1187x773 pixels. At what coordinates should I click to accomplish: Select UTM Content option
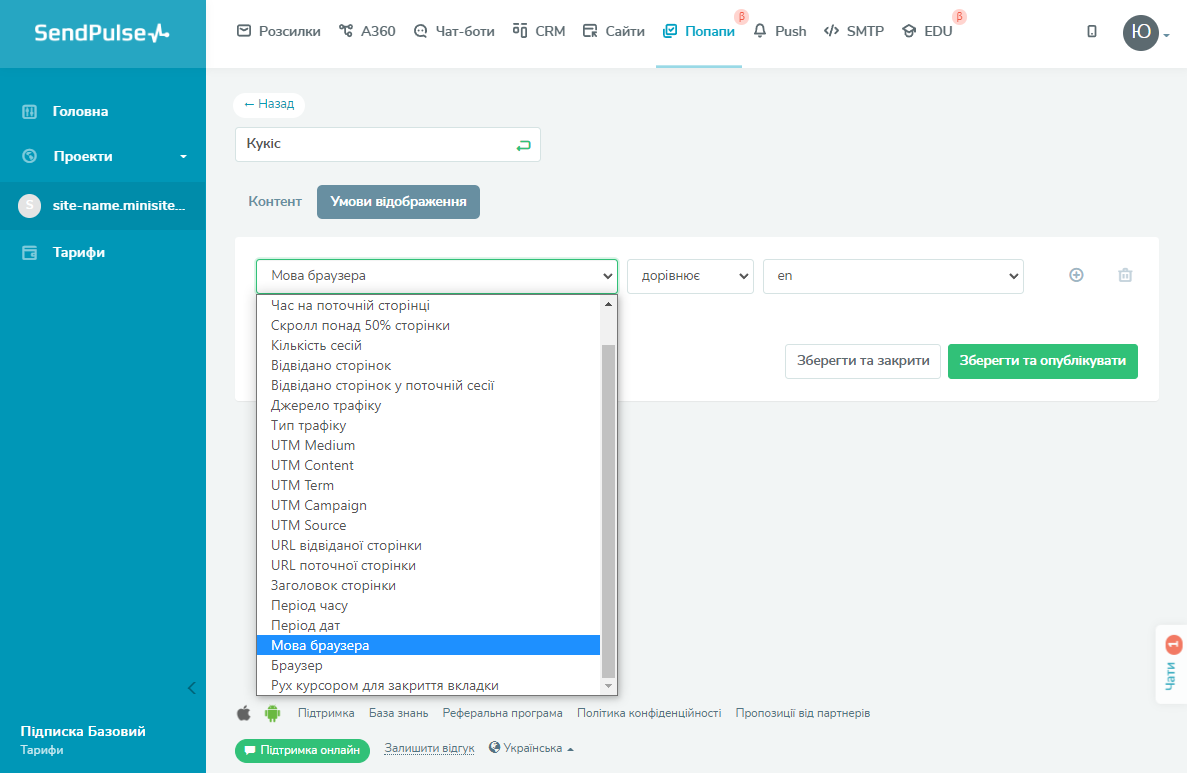[428, 465]
